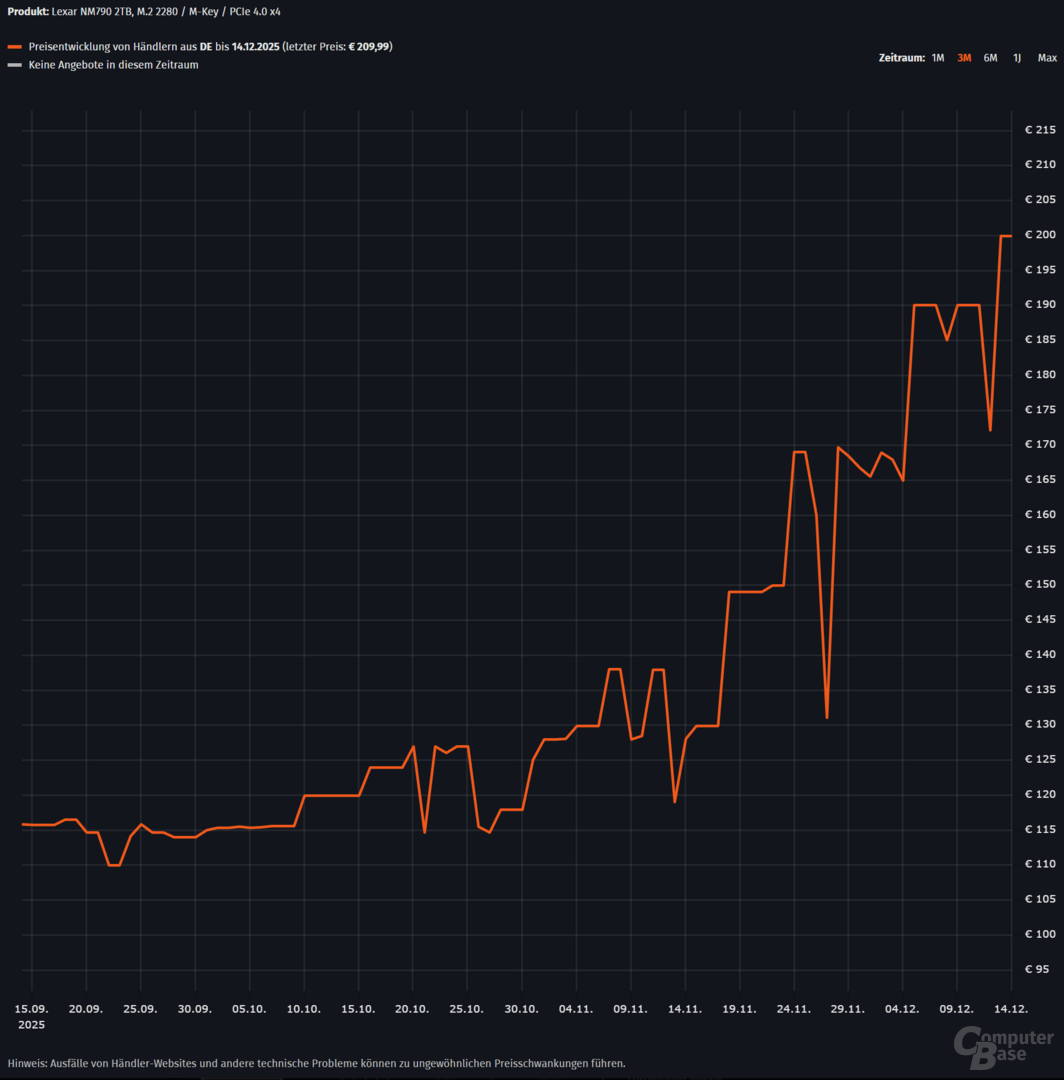1064x1080 pixels.
Task: Click the Hinweis note at bottom
Action: click(316, 1063)
